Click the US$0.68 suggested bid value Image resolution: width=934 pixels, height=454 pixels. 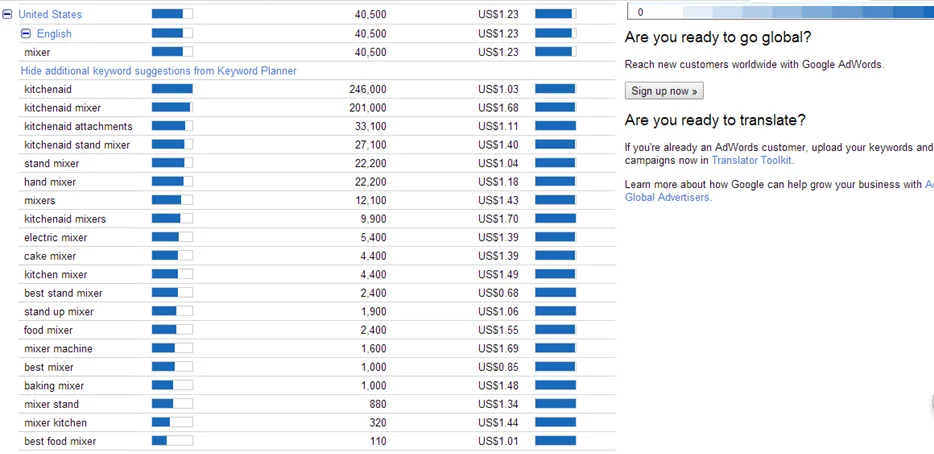coord(498,293)
